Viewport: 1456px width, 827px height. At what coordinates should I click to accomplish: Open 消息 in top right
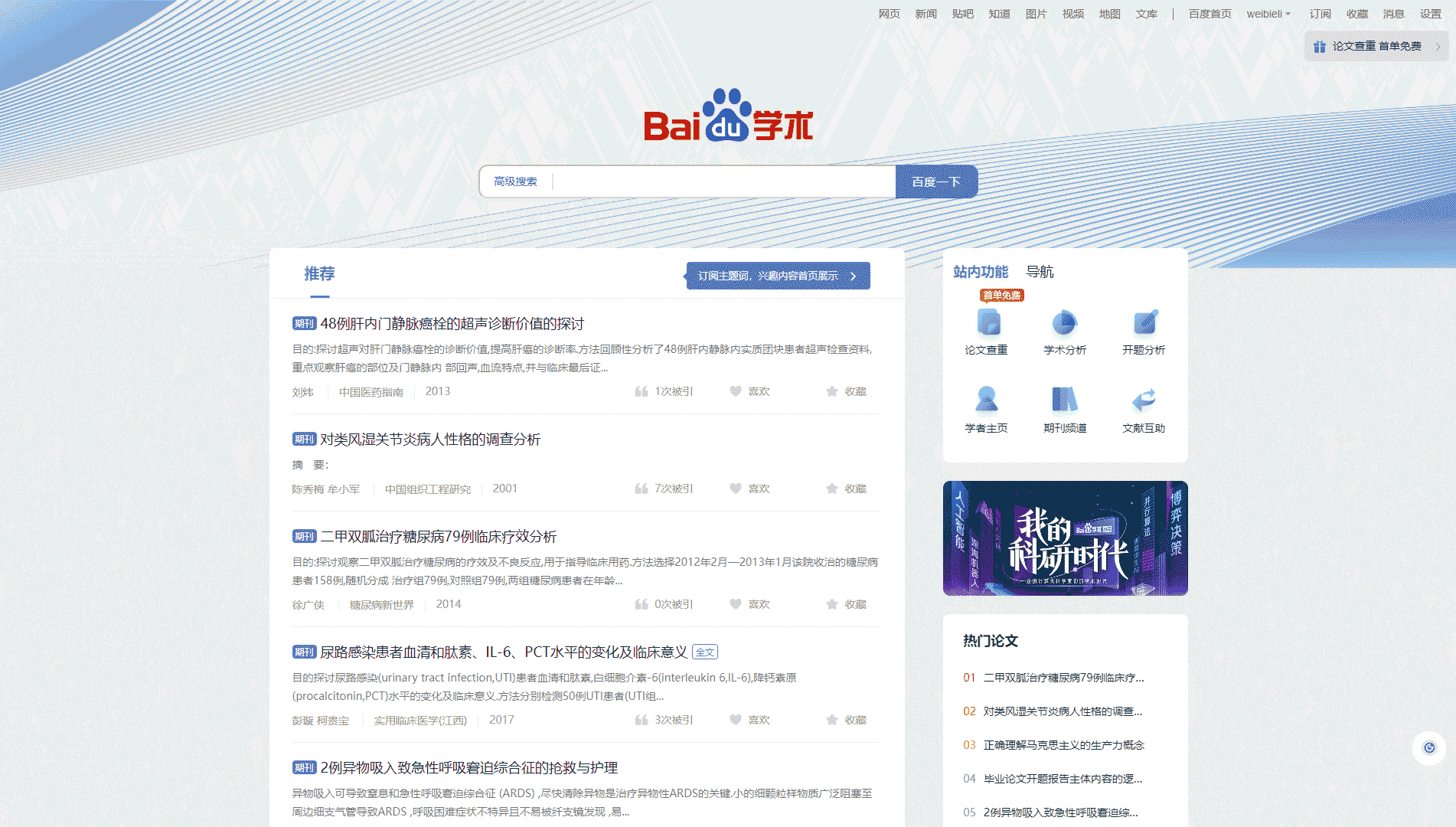(1393, 14)
